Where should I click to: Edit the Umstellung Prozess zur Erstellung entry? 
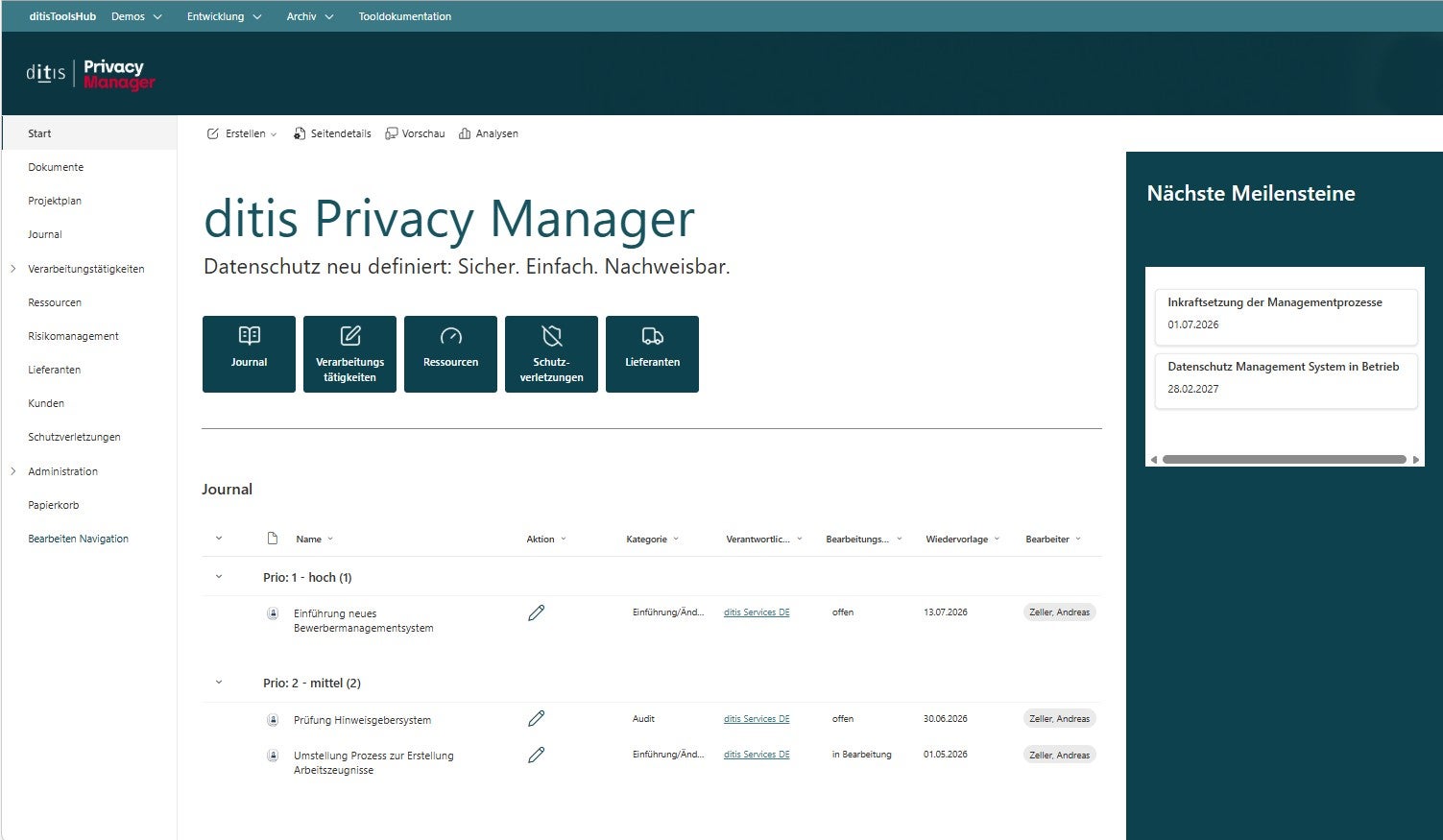[537, 756]
